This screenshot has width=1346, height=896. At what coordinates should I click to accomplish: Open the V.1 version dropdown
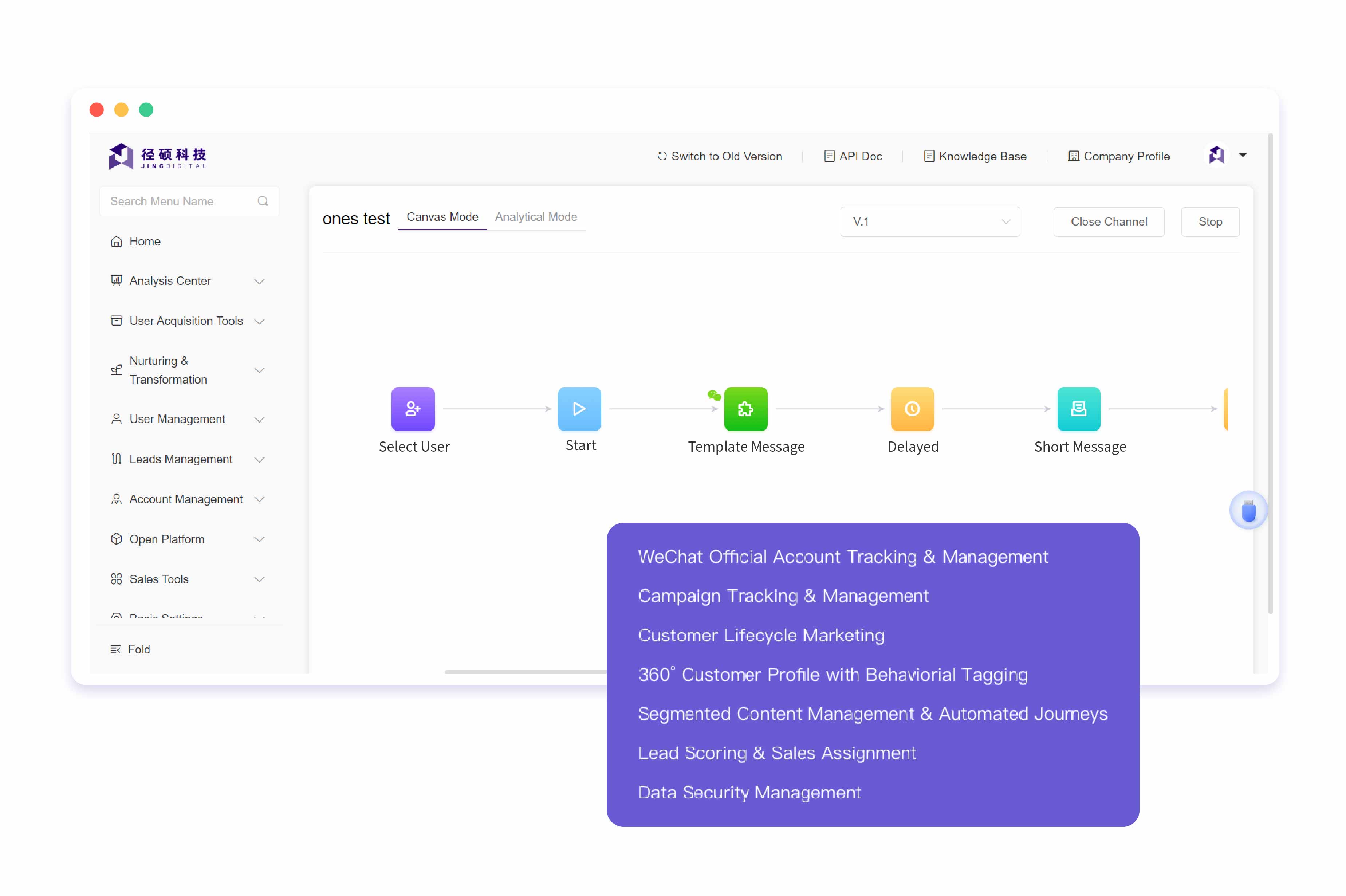929,222
